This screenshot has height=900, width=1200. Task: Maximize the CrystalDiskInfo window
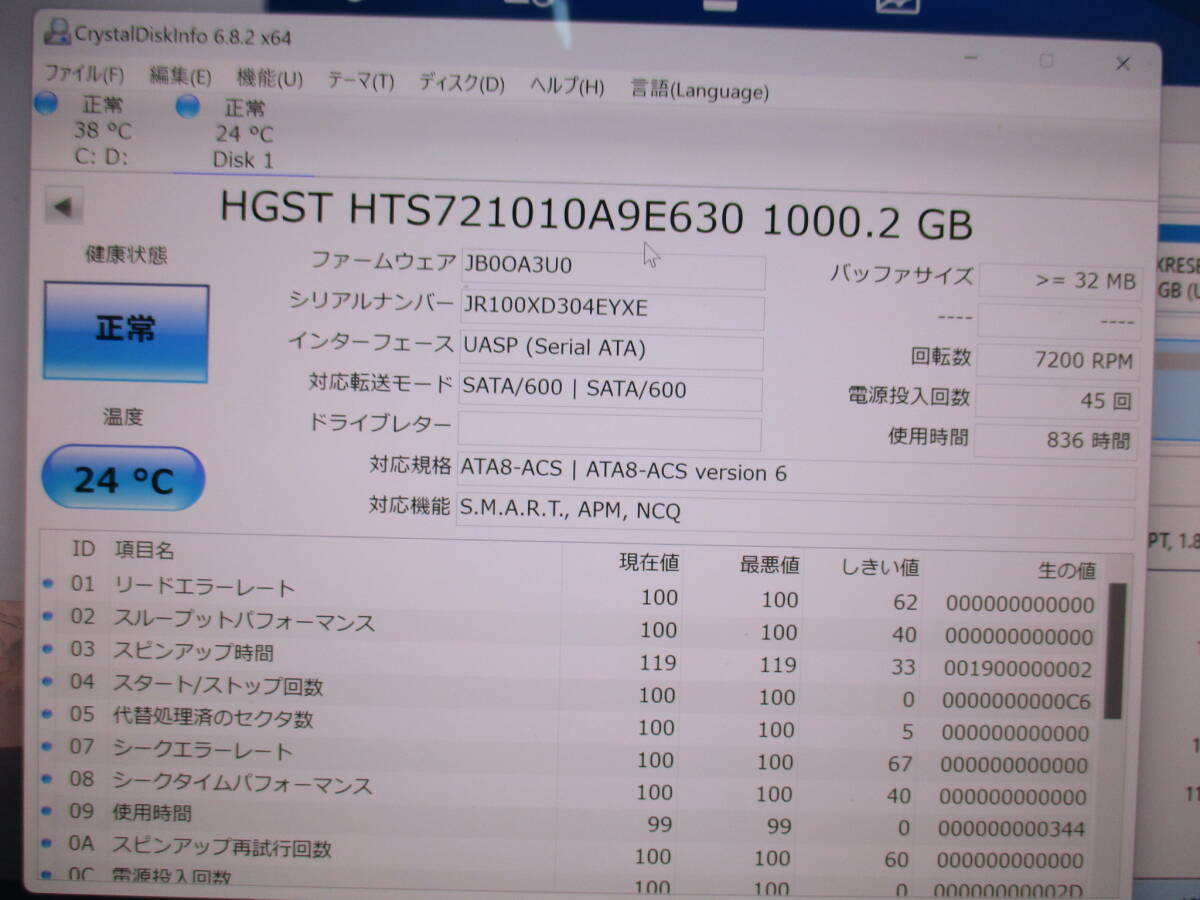(x=1046, y=61)
